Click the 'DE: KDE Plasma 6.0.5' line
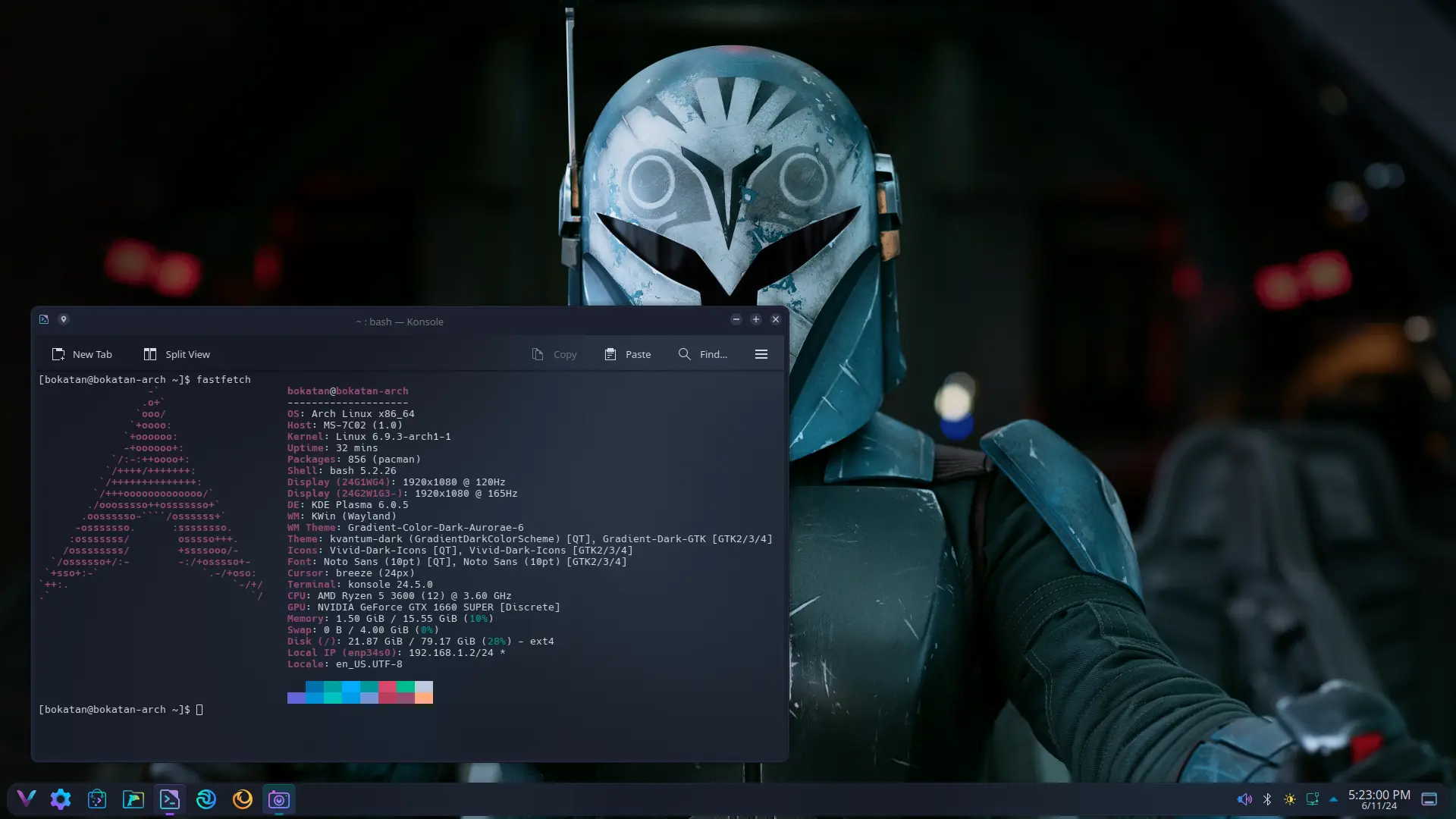This screenshot has width=1456, height=819. pos(347,505)
